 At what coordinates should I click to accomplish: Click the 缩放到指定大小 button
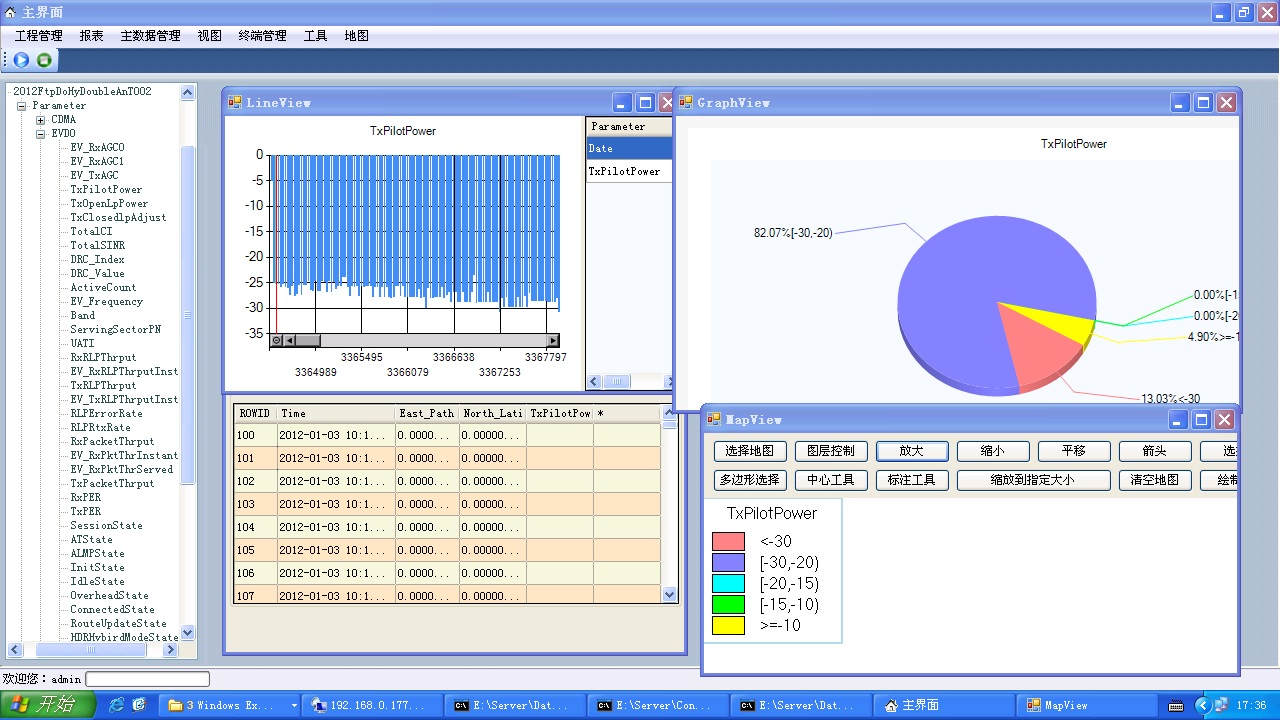(x=1034, y=480)
